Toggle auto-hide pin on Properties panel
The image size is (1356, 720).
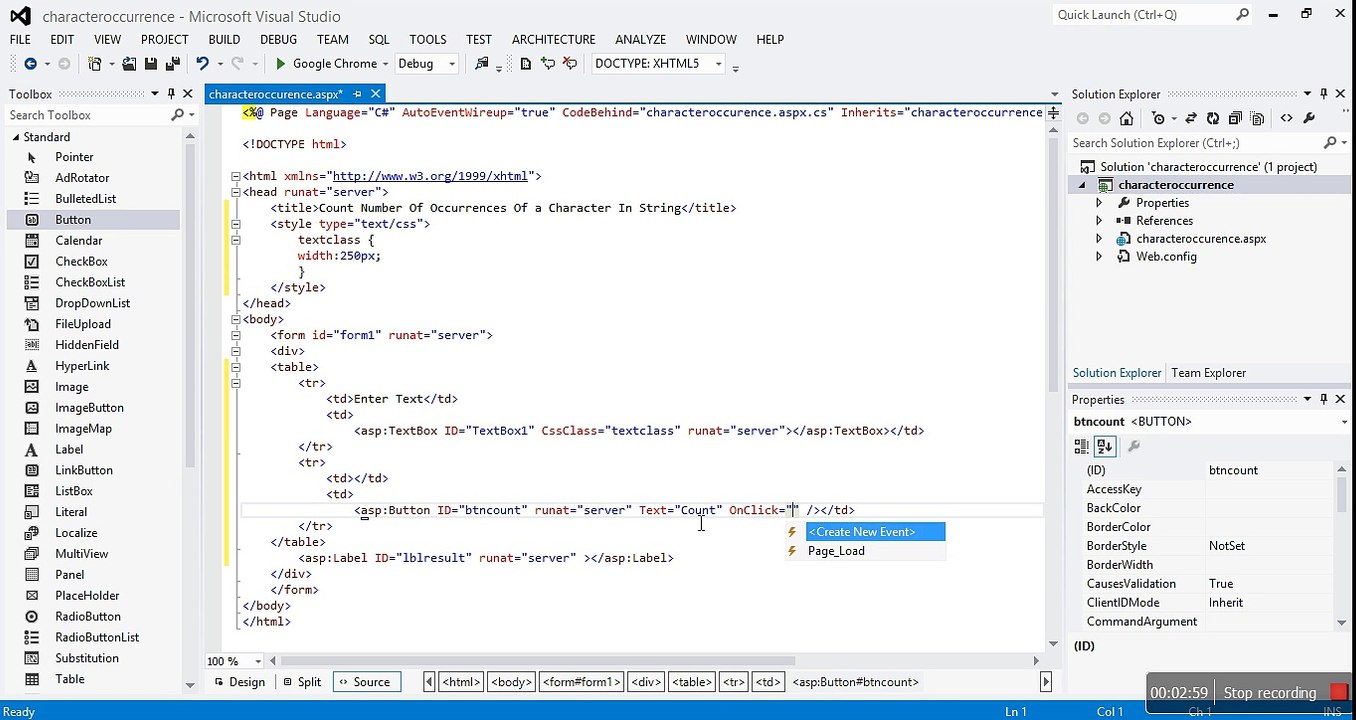(1323, 399)
